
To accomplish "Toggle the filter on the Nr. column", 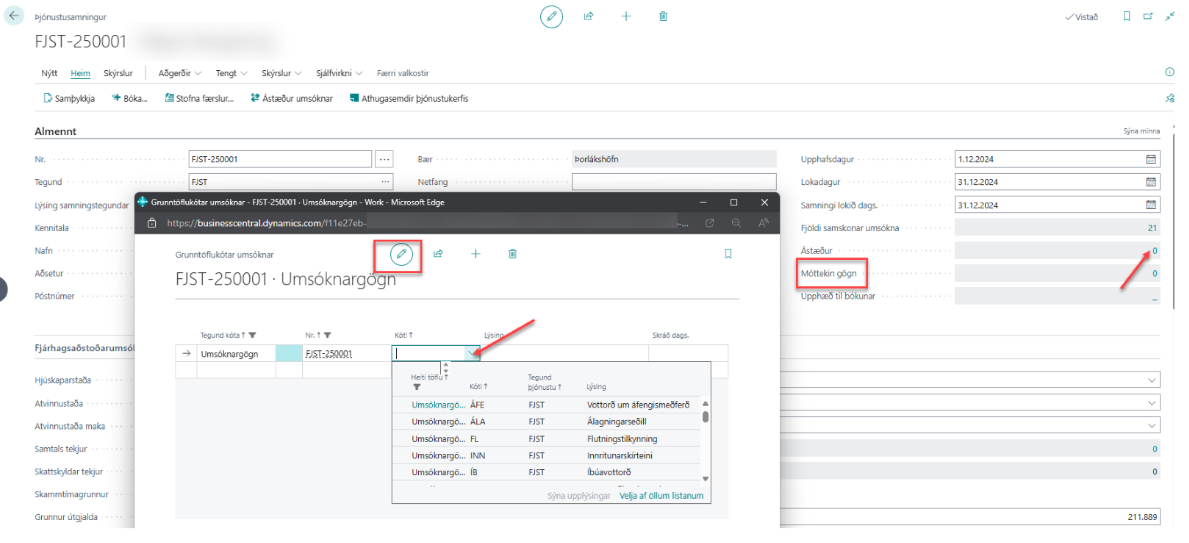I will pyautogui.click(x=327, y=335).
